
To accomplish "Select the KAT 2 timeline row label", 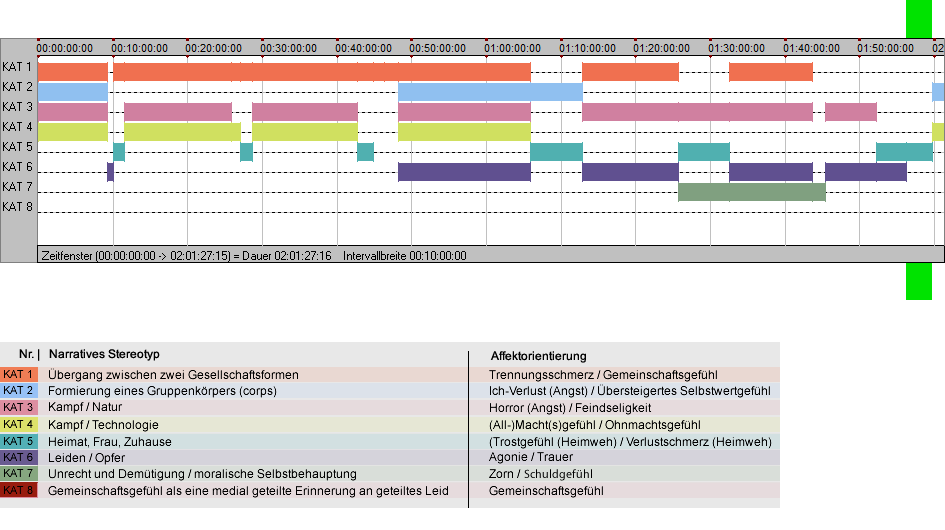I will 17,87.
